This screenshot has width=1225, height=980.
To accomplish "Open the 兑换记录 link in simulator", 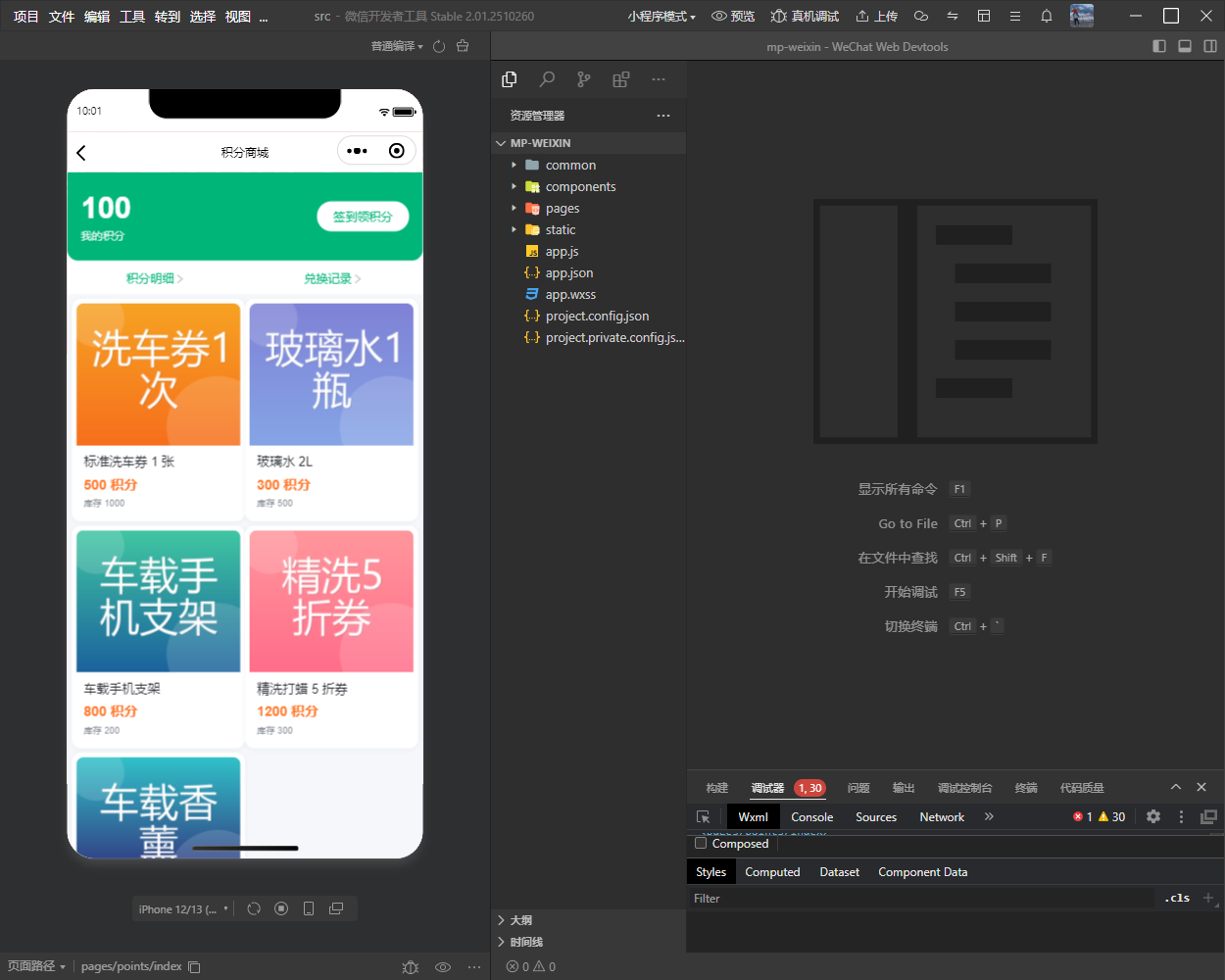I will coord(332,278).
